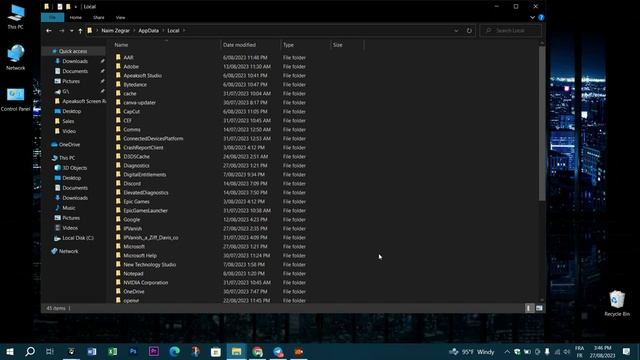Open the File tab
The height and width of the screenshot is (360, 640).
[x=53, y=18]
